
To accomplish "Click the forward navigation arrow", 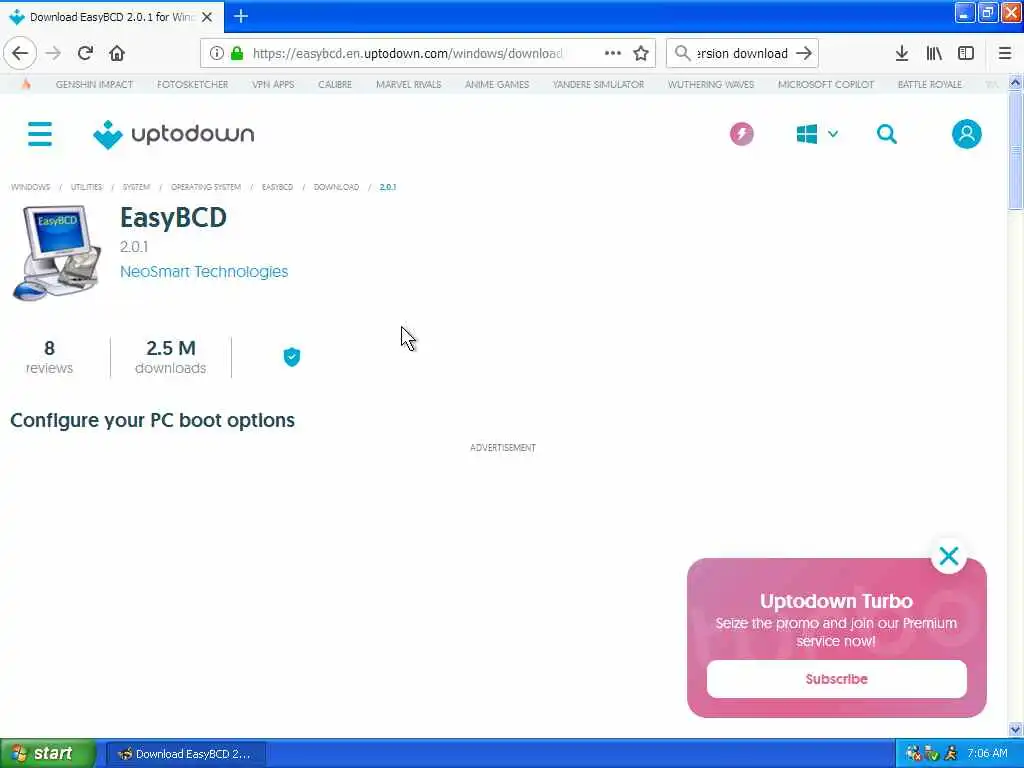I will click(x=54, y=54).
